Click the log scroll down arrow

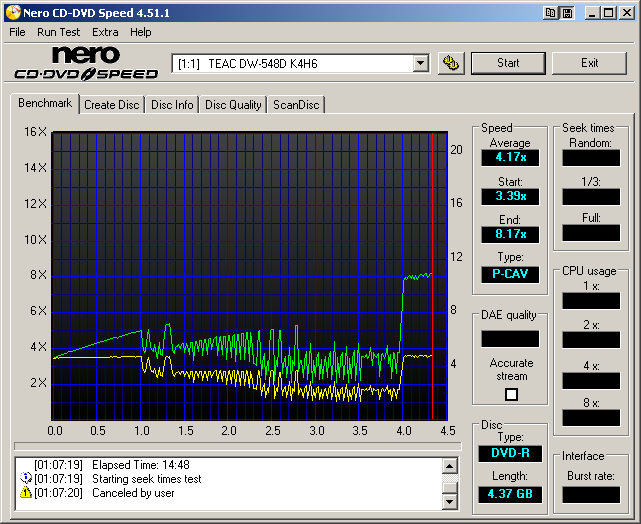coord(449,501)
